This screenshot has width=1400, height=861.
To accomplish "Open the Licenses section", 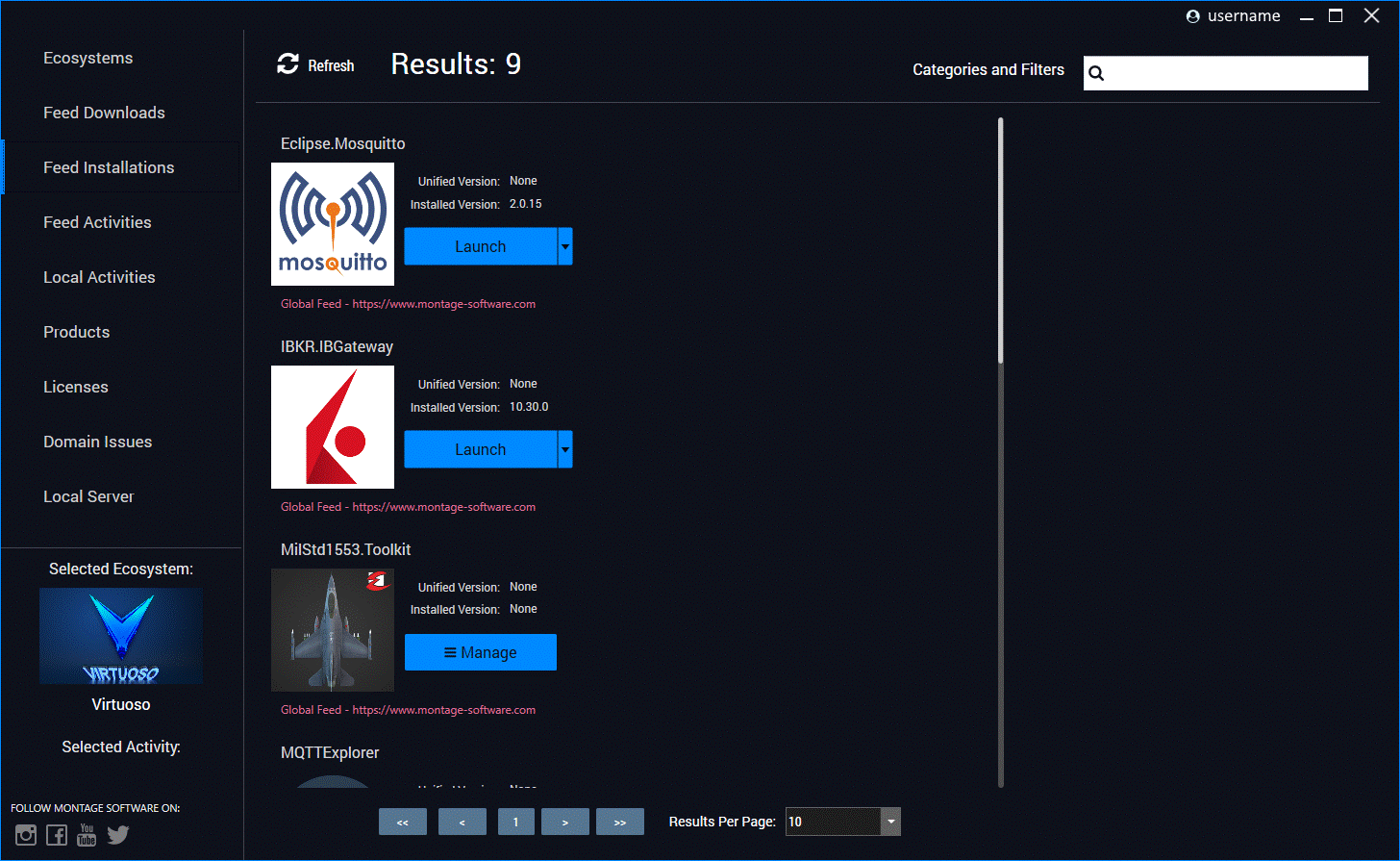I will (x=76, y=388).
